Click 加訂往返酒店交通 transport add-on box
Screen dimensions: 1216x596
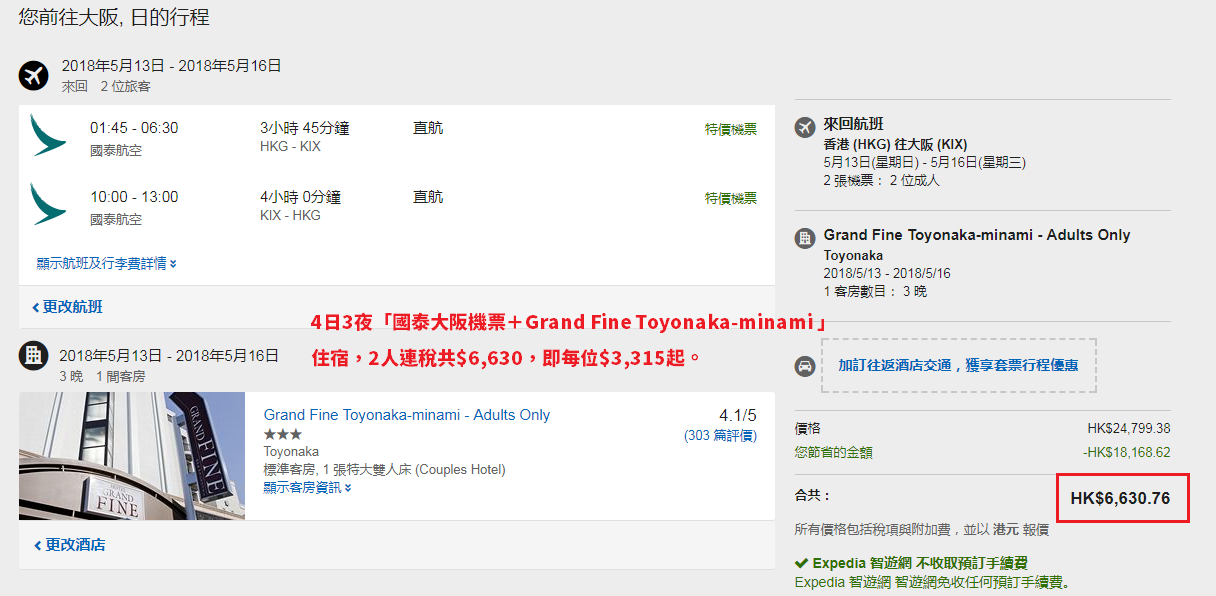click(958, 365)
